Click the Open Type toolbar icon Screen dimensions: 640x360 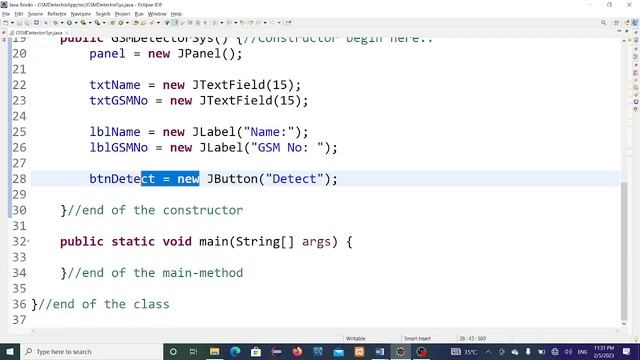pos(136,23)
